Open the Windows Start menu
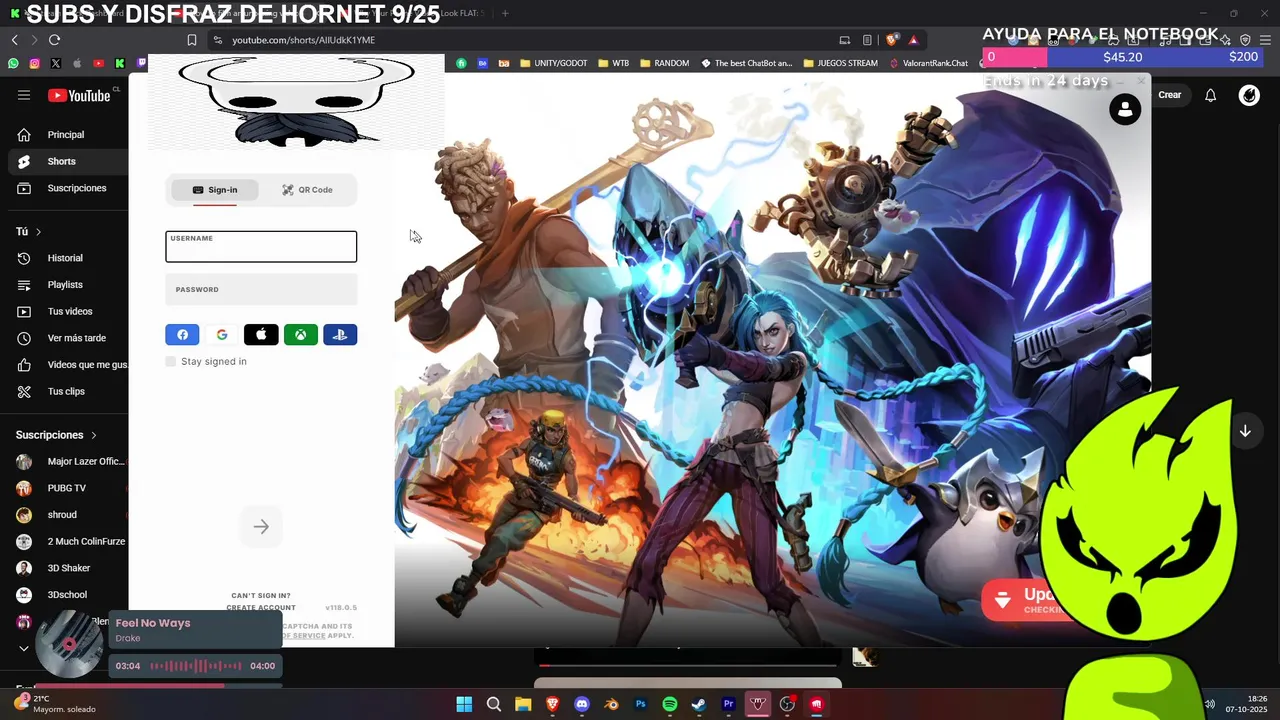Image resolution: width=1280 pixels, height=720 pixels. pos(464,704)
